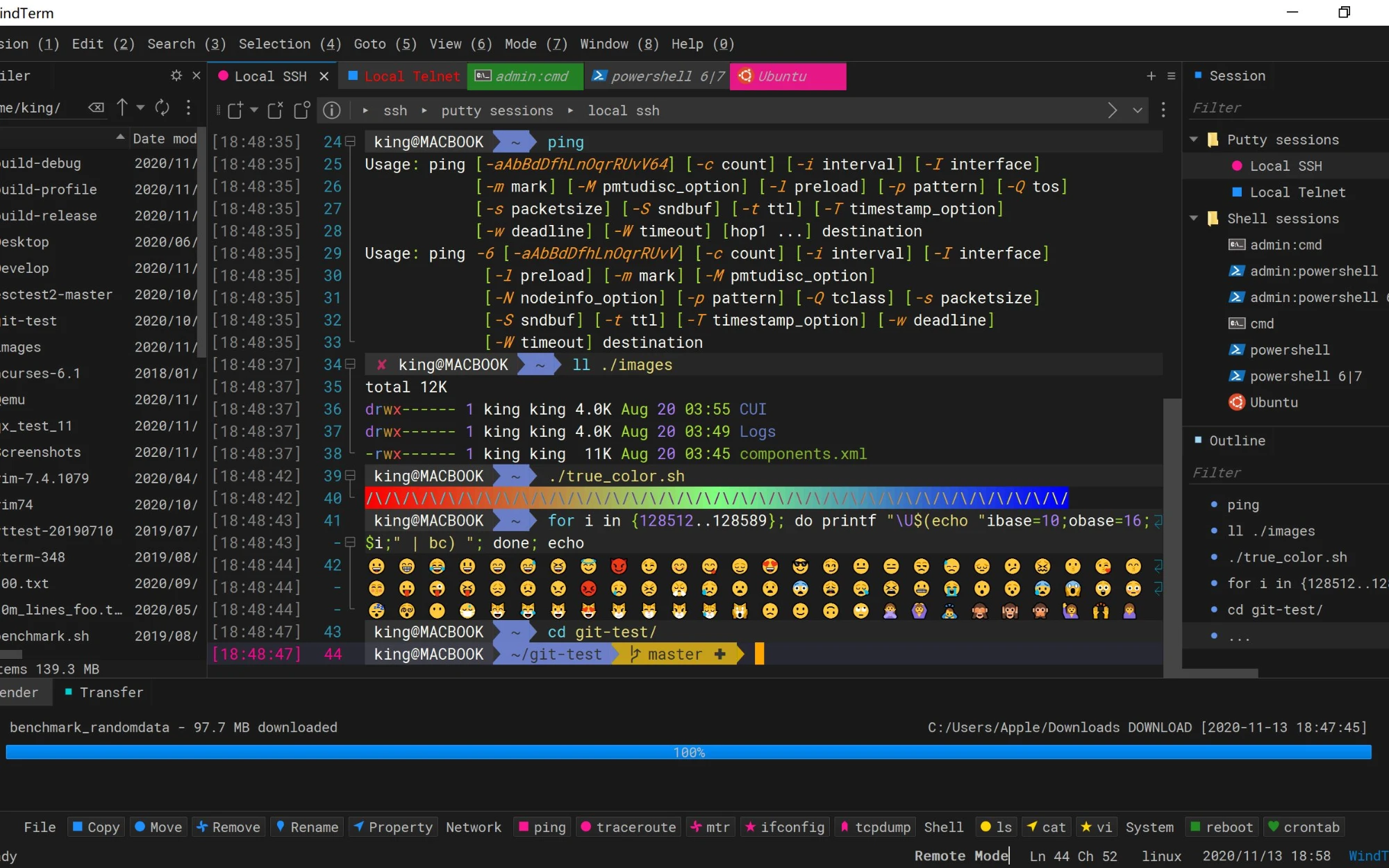Click the Copy file button

96,827
